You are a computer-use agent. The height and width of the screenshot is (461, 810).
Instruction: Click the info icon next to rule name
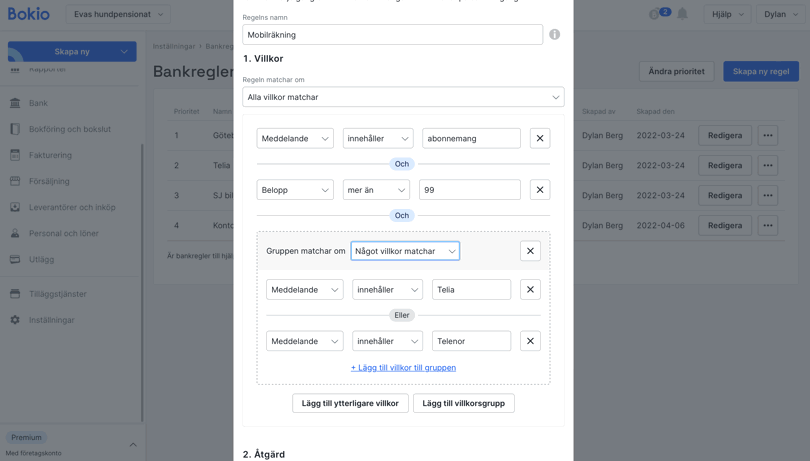tap(554, 34)
